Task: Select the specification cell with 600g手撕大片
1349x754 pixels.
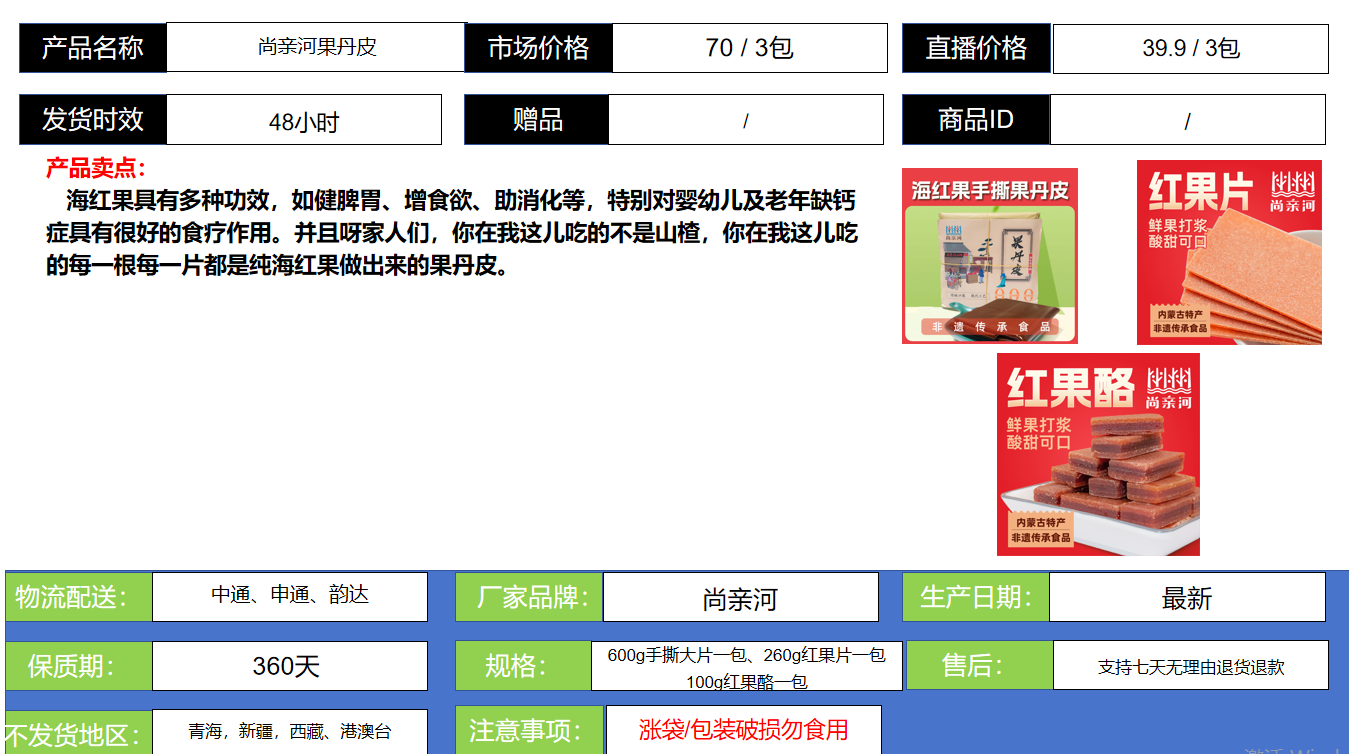Action: point(746,667)
